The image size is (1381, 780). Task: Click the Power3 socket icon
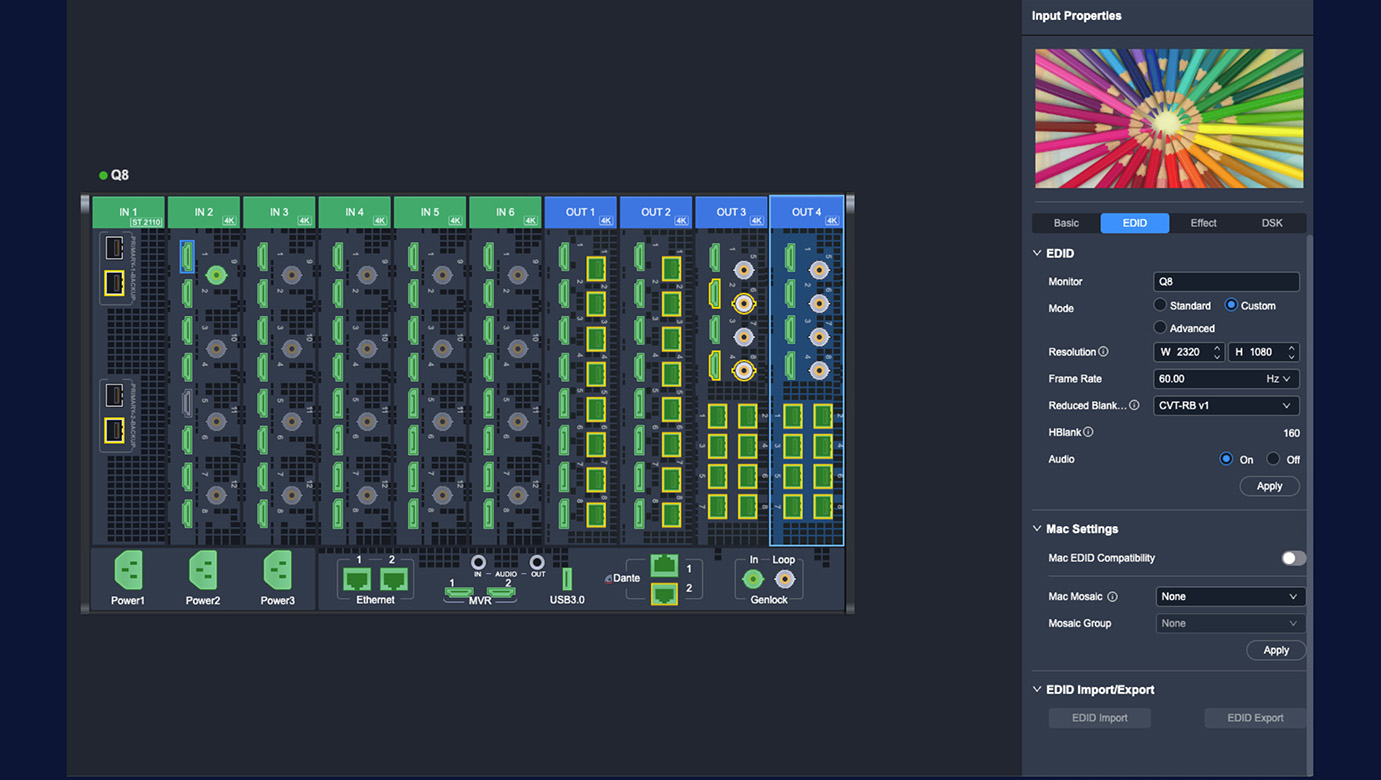pyautogui.click(x=277, y=571)
